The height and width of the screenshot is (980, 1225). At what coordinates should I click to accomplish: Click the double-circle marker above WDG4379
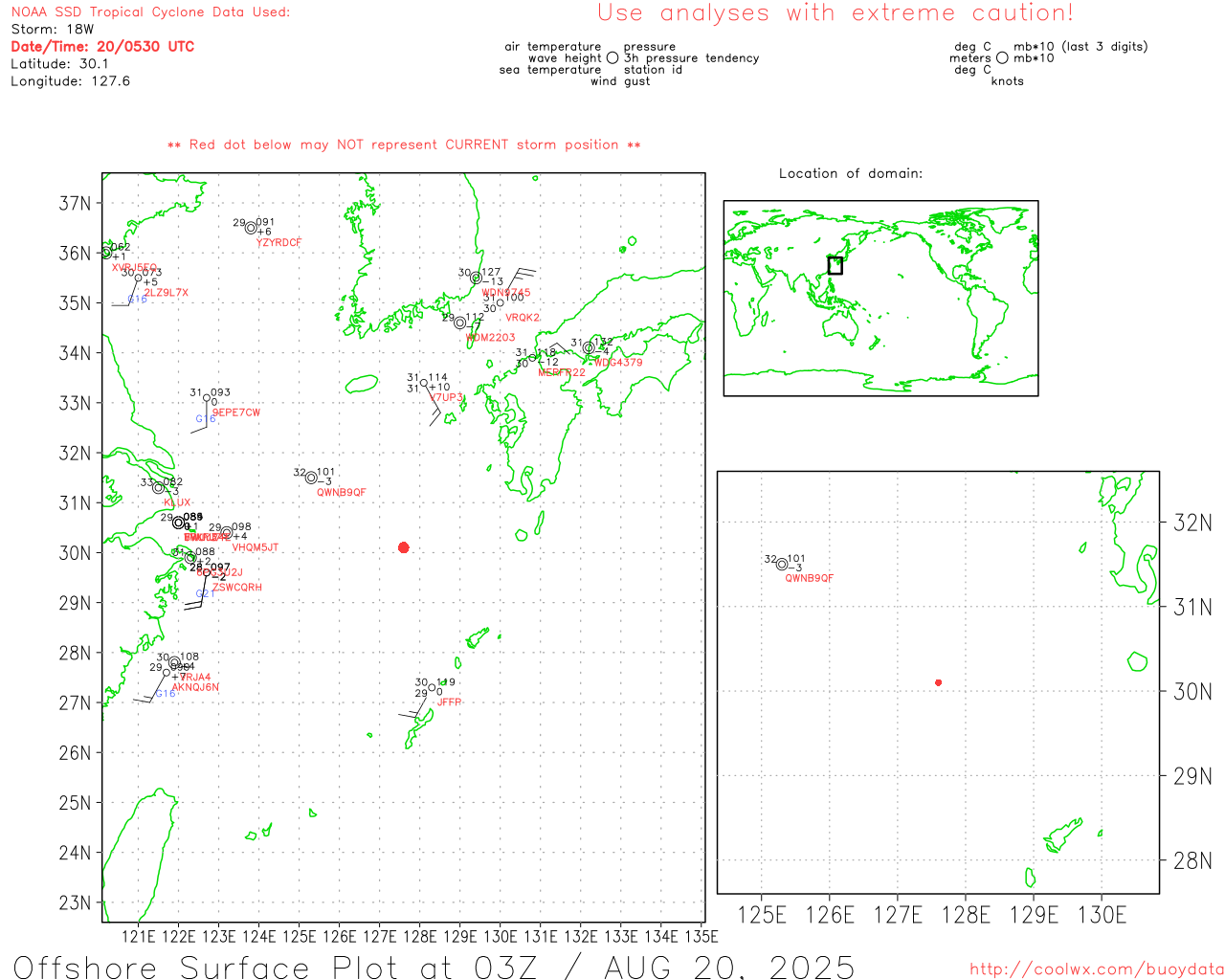(589, 348)
